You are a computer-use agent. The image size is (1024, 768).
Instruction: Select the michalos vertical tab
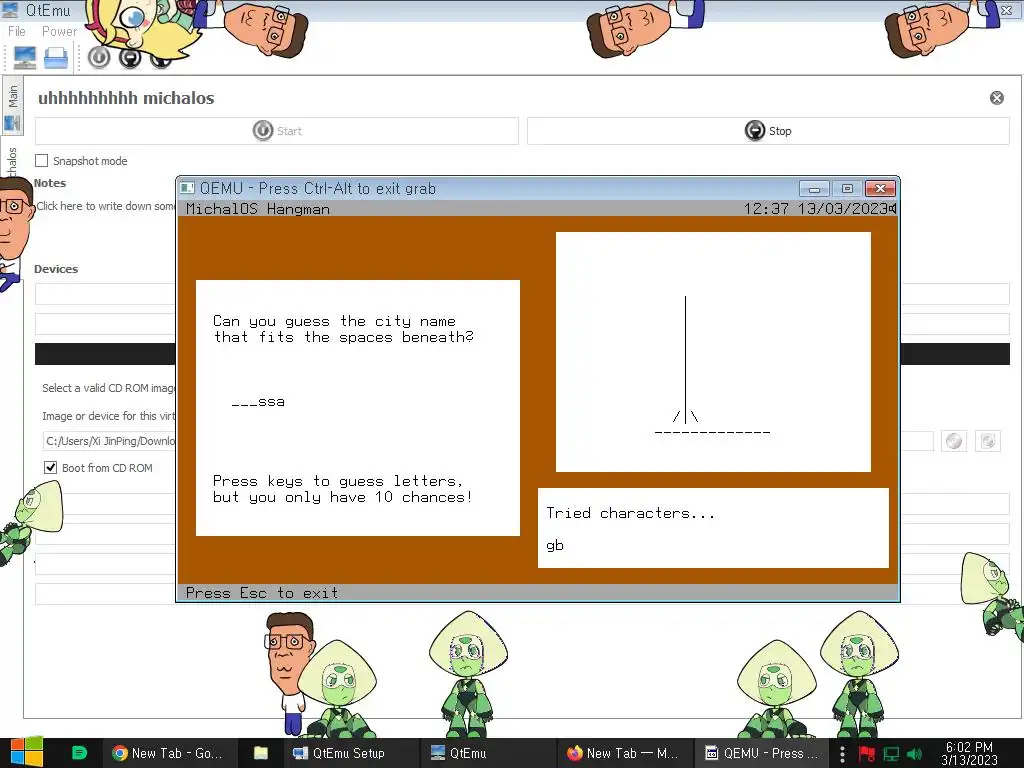pyautogui.click(x=12, y=160)
